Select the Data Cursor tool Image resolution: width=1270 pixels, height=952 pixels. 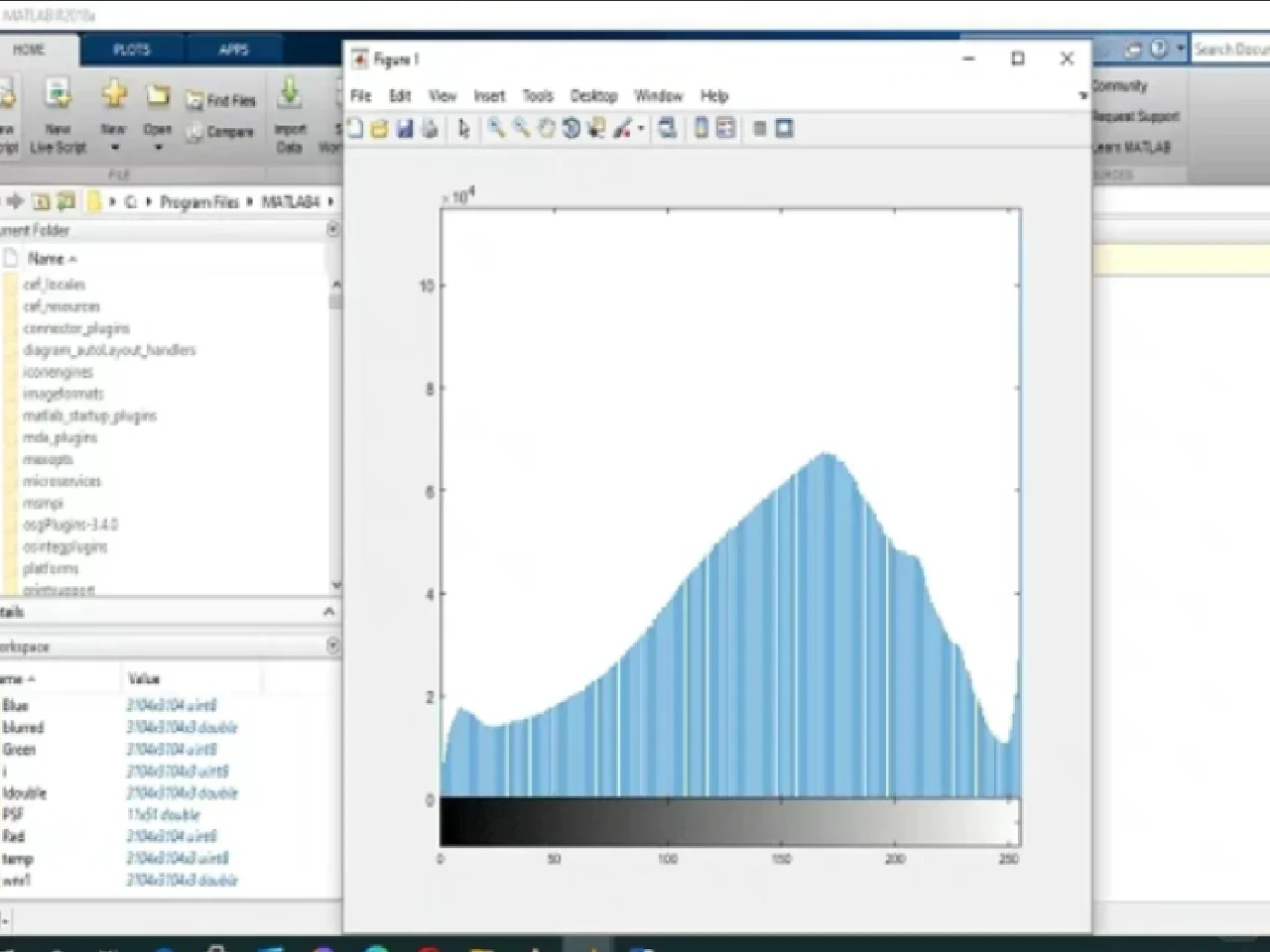click(596, 129)
